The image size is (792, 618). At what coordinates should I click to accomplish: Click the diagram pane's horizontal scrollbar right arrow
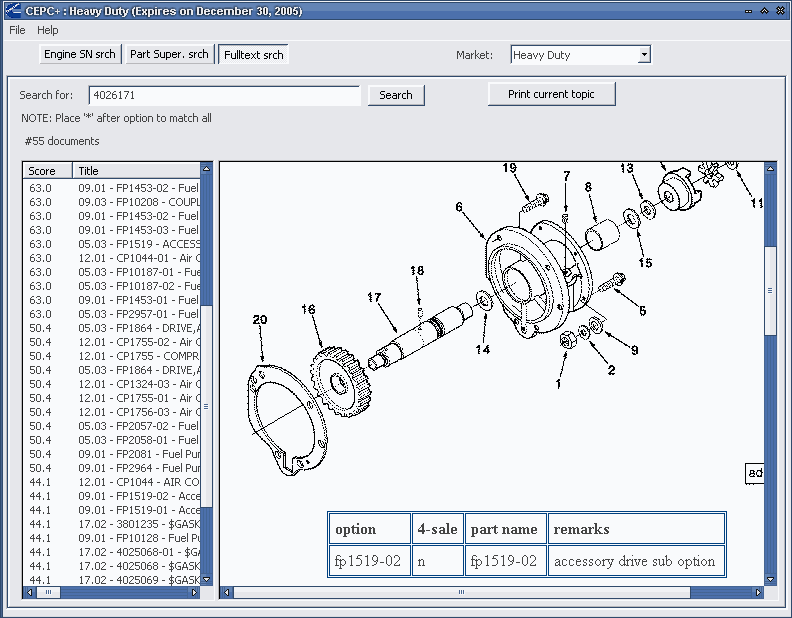[x=756, y=593]
